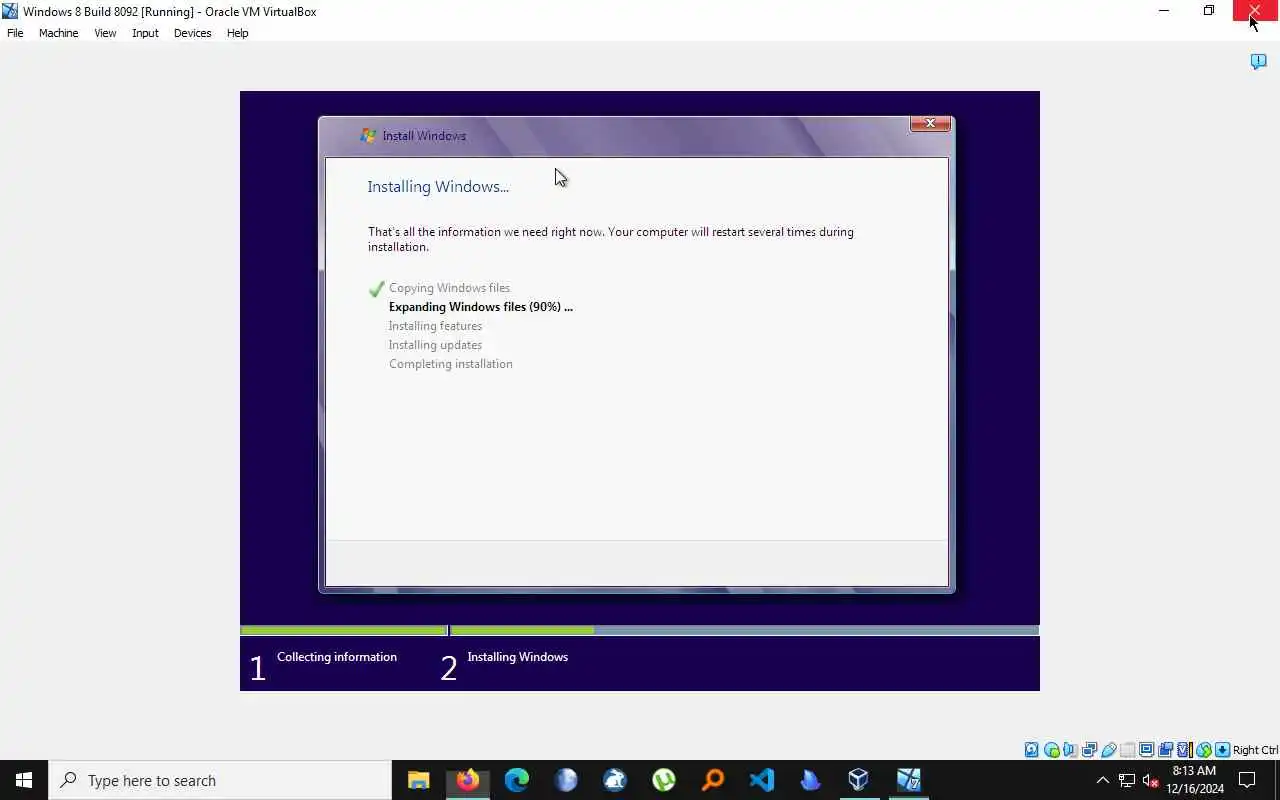Launch uTorrent from the taskbar
Viewport: 1280px width, 800px height.
pyautogui.click(x=664, y=780)
